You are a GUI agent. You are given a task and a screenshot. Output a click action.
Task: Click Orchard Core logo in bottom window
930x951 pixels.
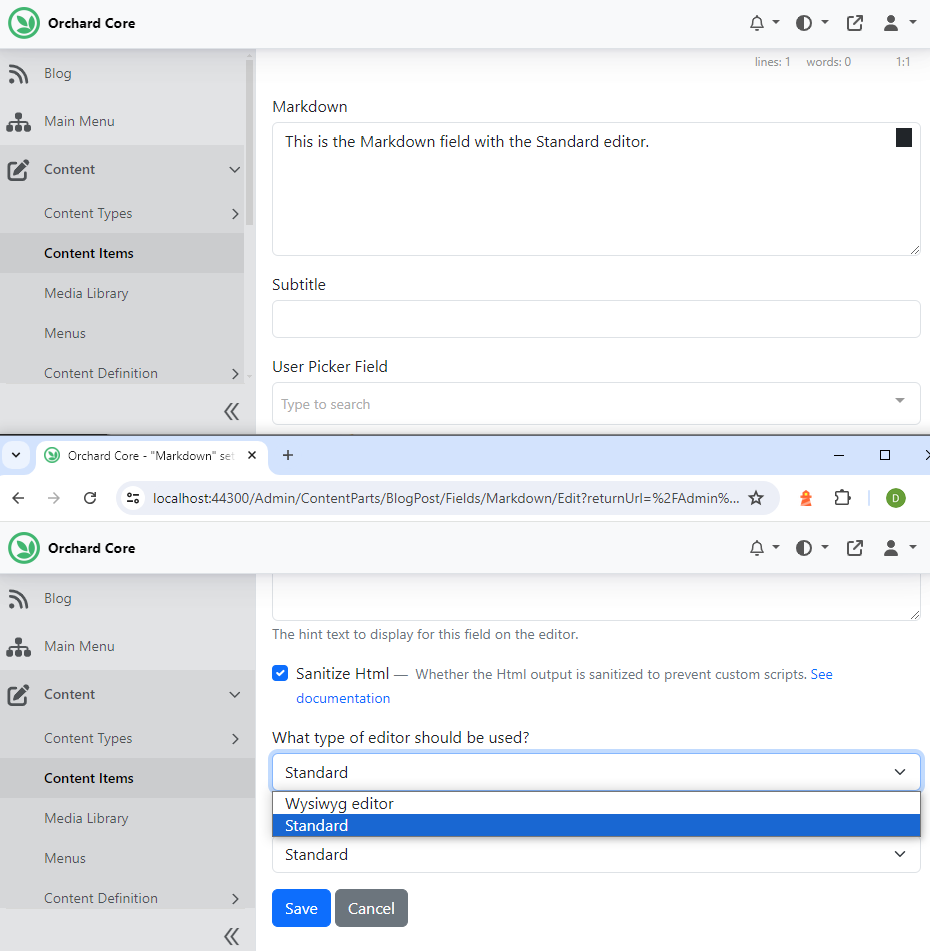click(x=24, y=548)
